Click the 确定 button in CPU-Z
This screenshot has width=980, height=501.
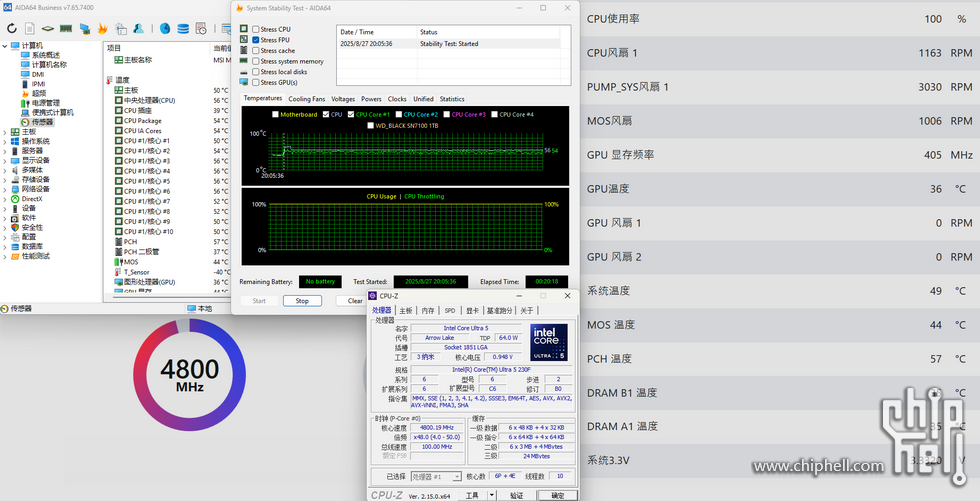[558, 495]
